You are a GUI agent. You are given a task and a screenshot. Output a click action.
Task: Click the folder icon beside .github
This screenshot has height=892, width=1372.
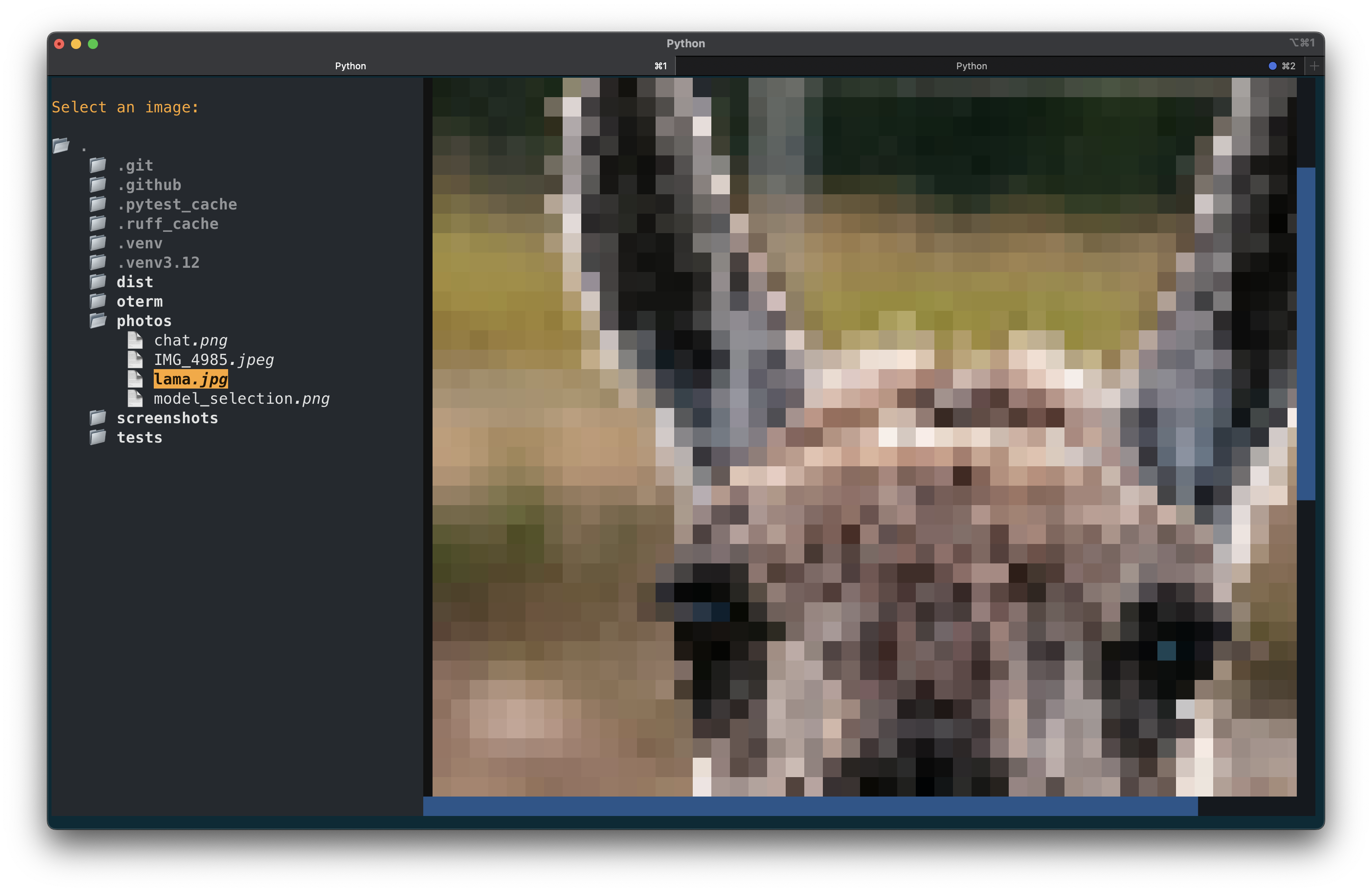pyautogui.click(x=98, y=185)
